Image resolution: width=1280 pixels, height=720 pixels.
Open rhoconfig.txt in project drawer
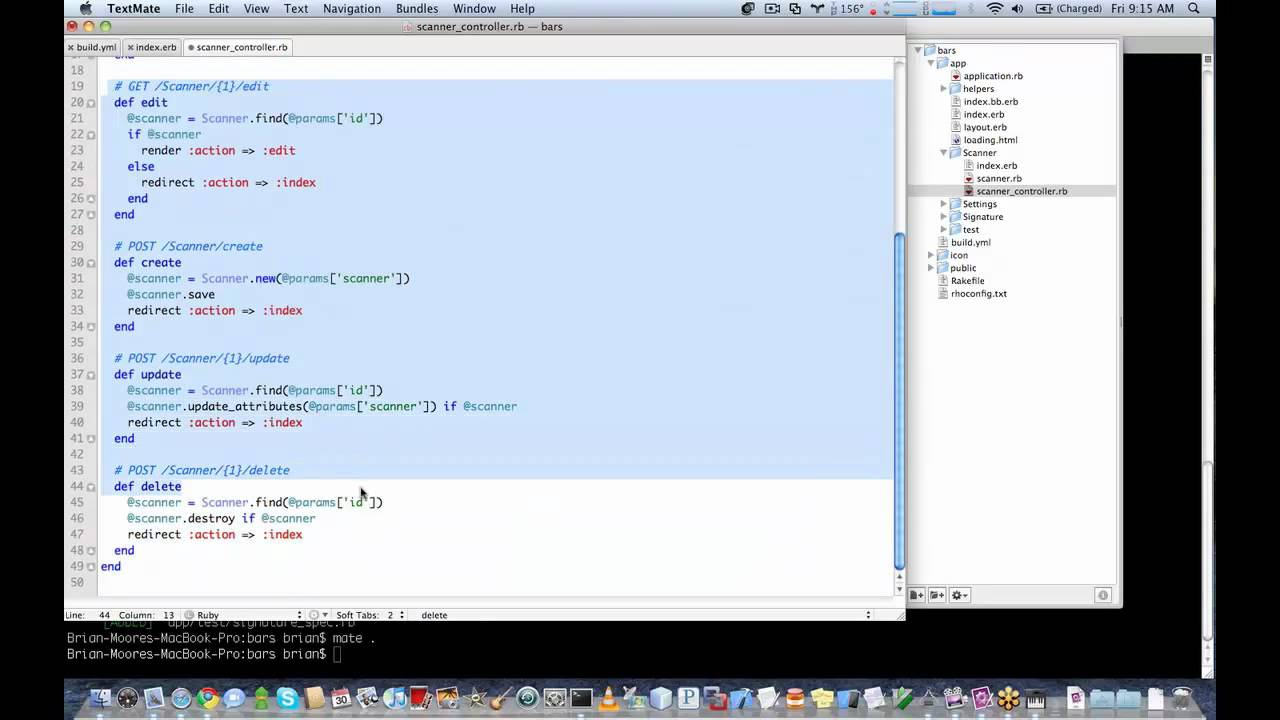(x=979, y=294)
